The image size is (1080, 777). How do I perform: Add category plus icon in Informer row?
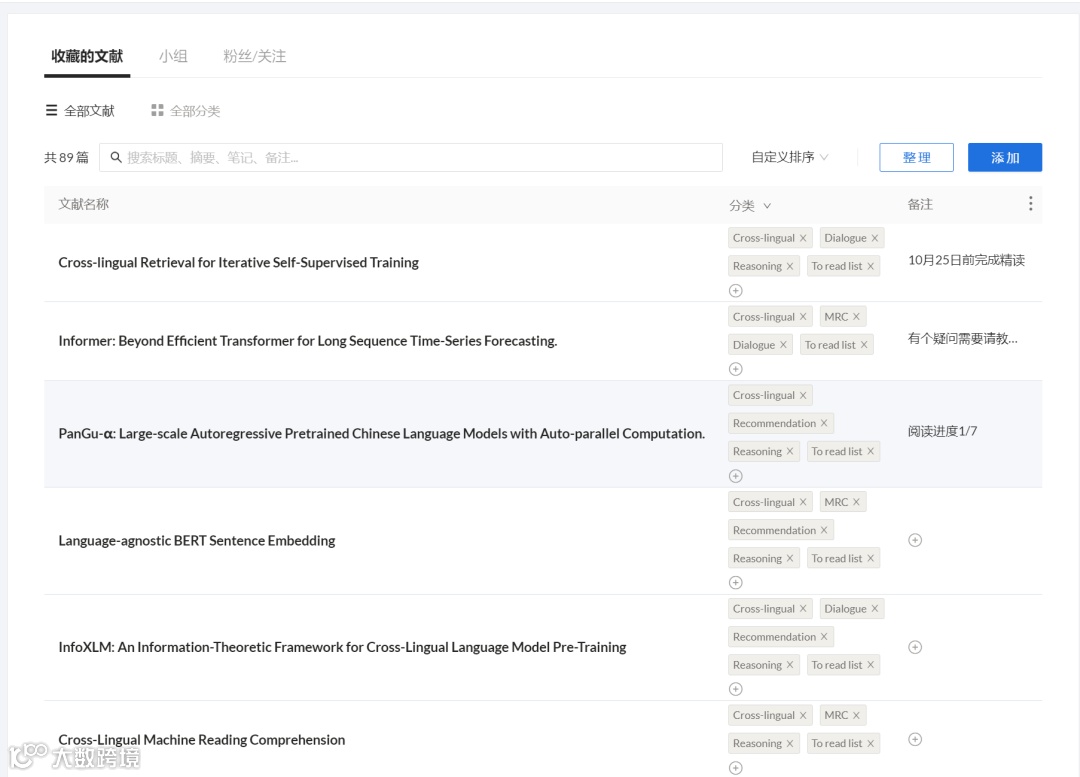tap(736, 369)
